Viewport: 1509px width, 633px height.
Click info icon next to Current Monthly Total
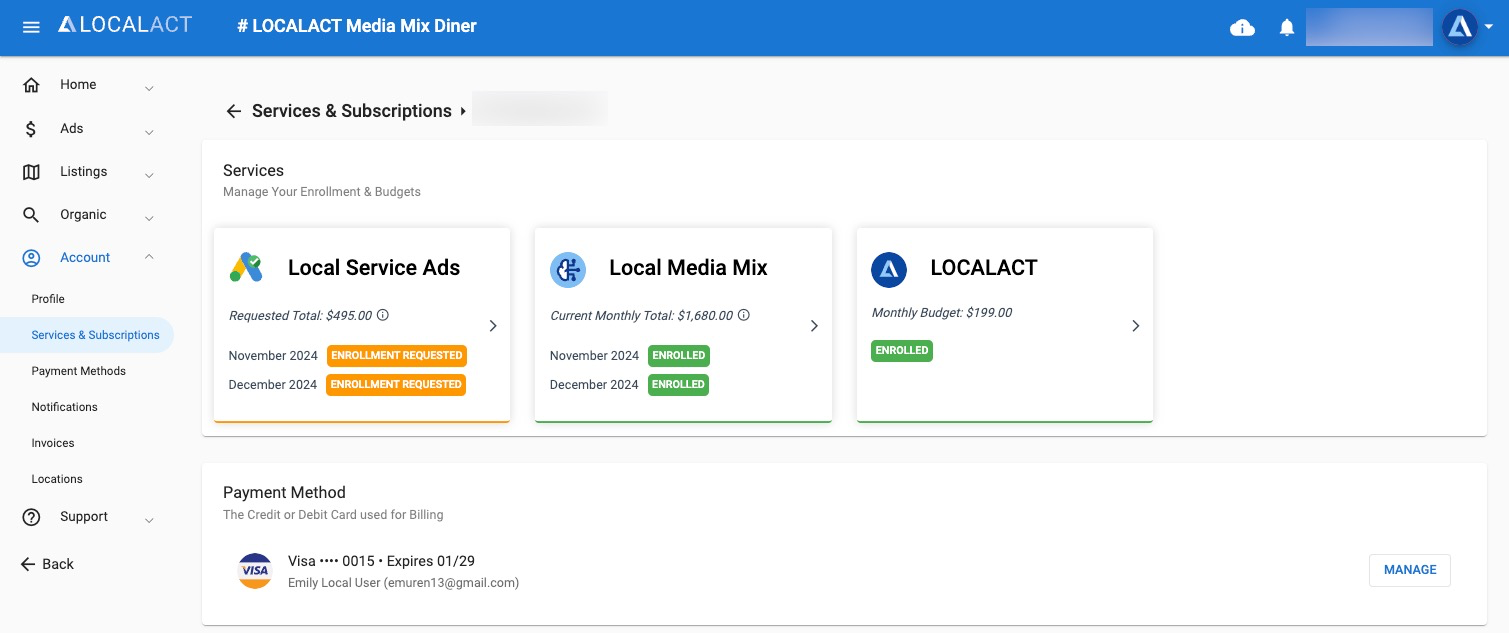[744, 315]
